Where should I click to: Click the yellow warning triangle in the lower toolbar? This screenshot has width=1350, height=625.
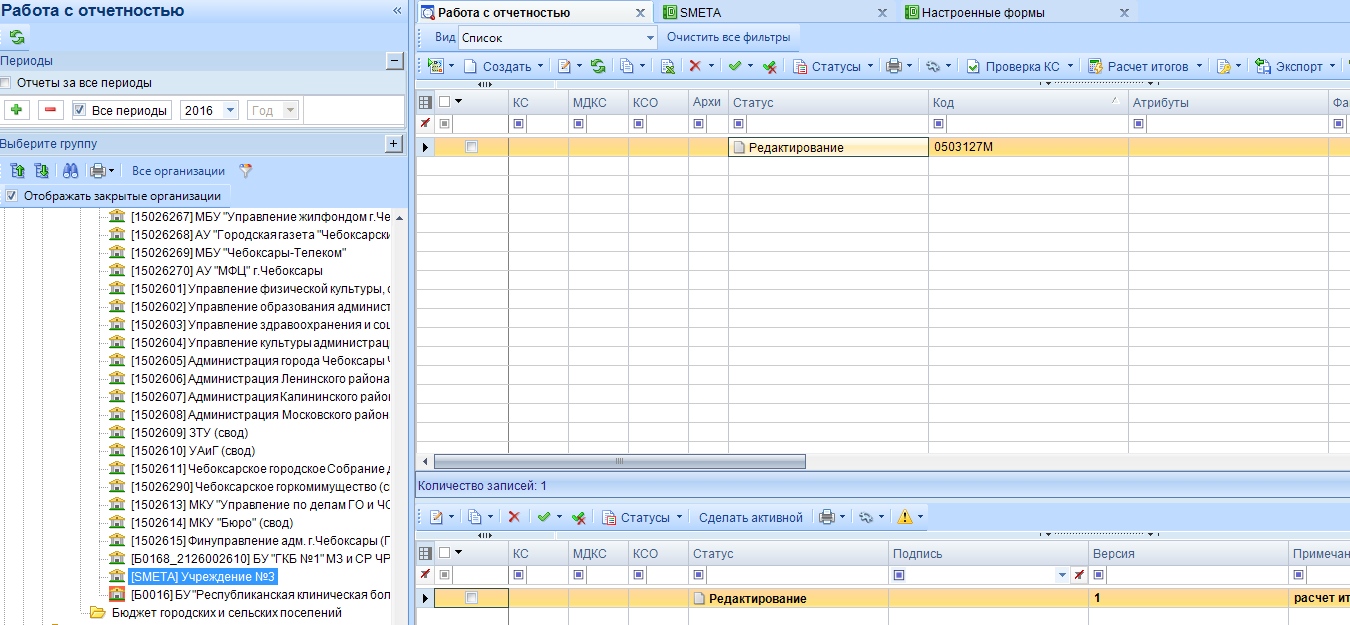pyautogui.click(x=905, y=517)
